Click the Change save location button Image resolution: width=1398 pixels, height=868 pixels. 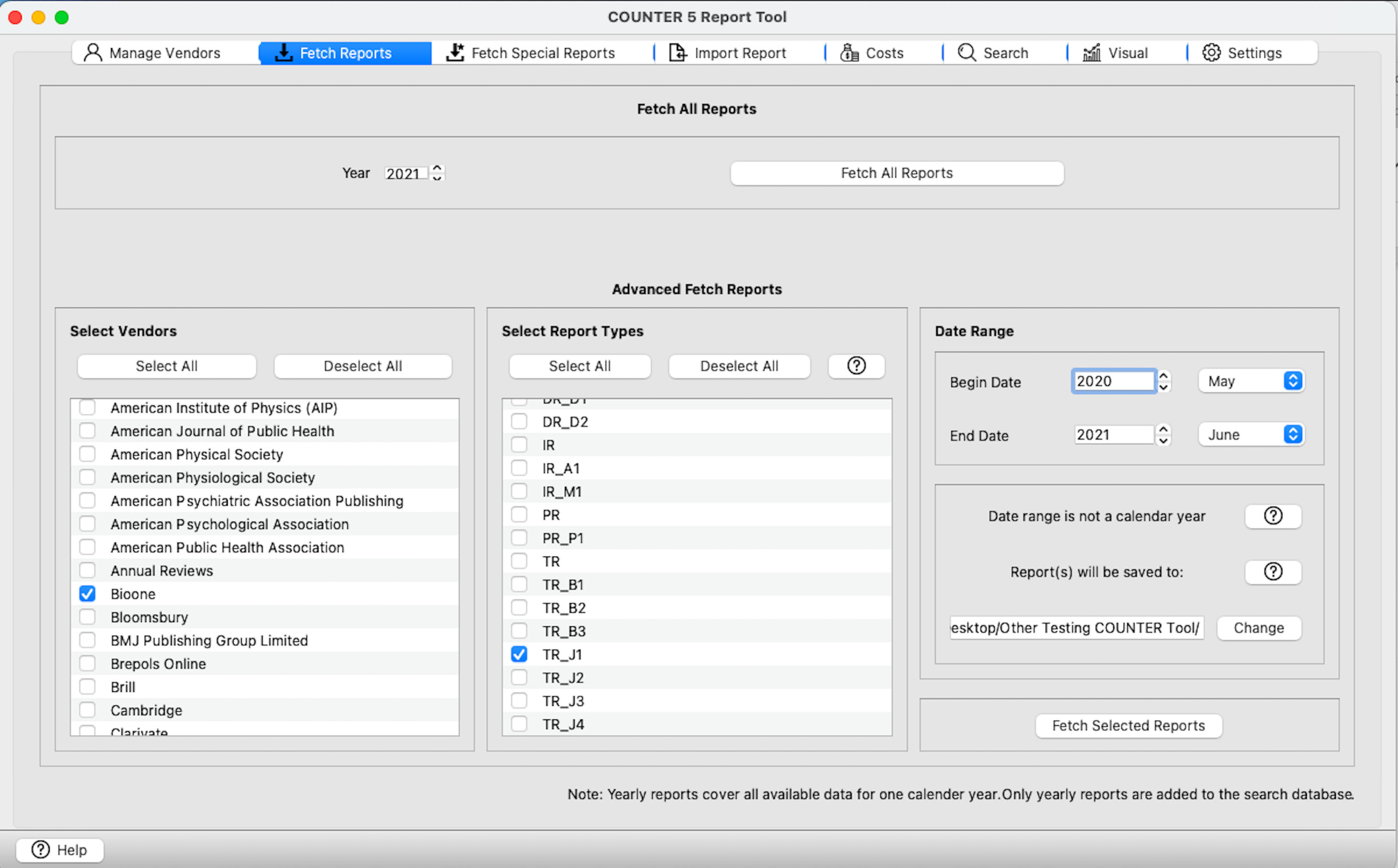[x=1259, y=627]
